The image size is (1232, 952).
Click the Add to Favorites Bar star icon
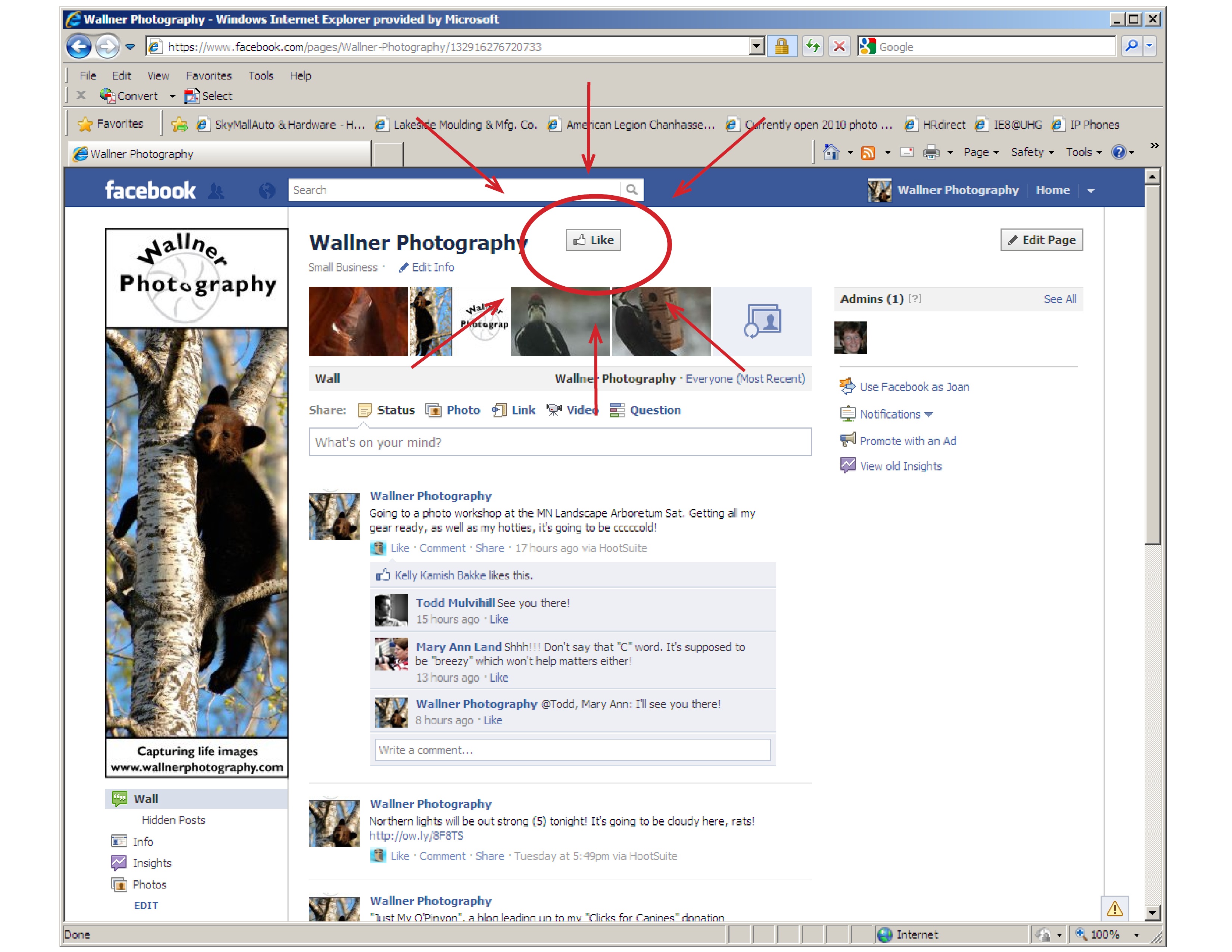(179, 124)
